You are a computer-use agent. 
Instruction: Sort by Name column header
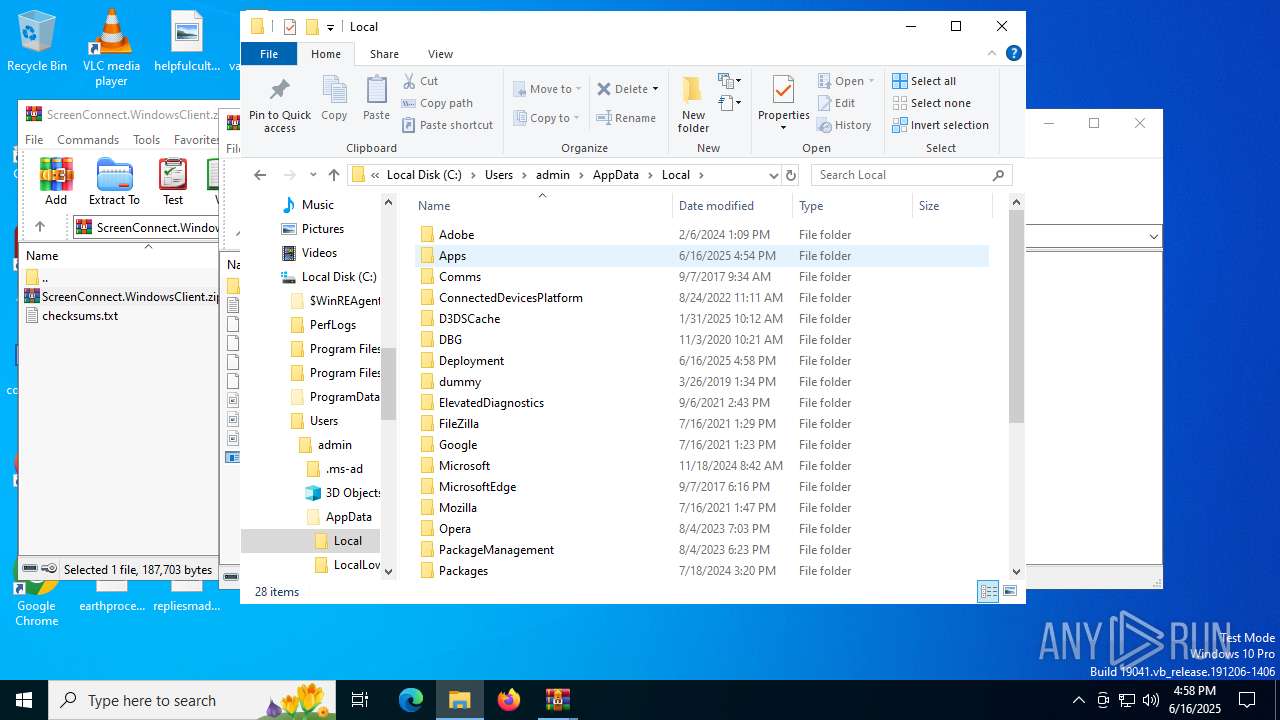(x=542, y=206)
